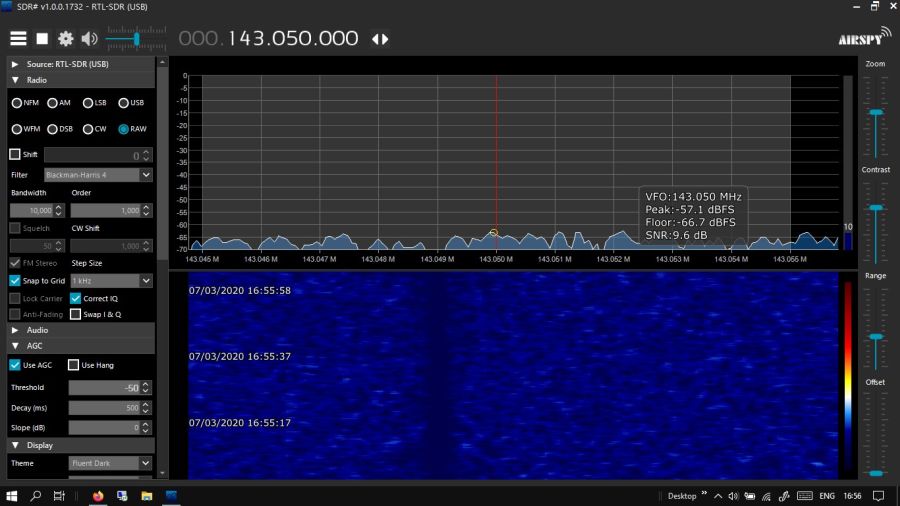Viewport: 900px width, 506px height.
Task: Click the Order 1,000 stepper arrows
Action: pos(146,211)
